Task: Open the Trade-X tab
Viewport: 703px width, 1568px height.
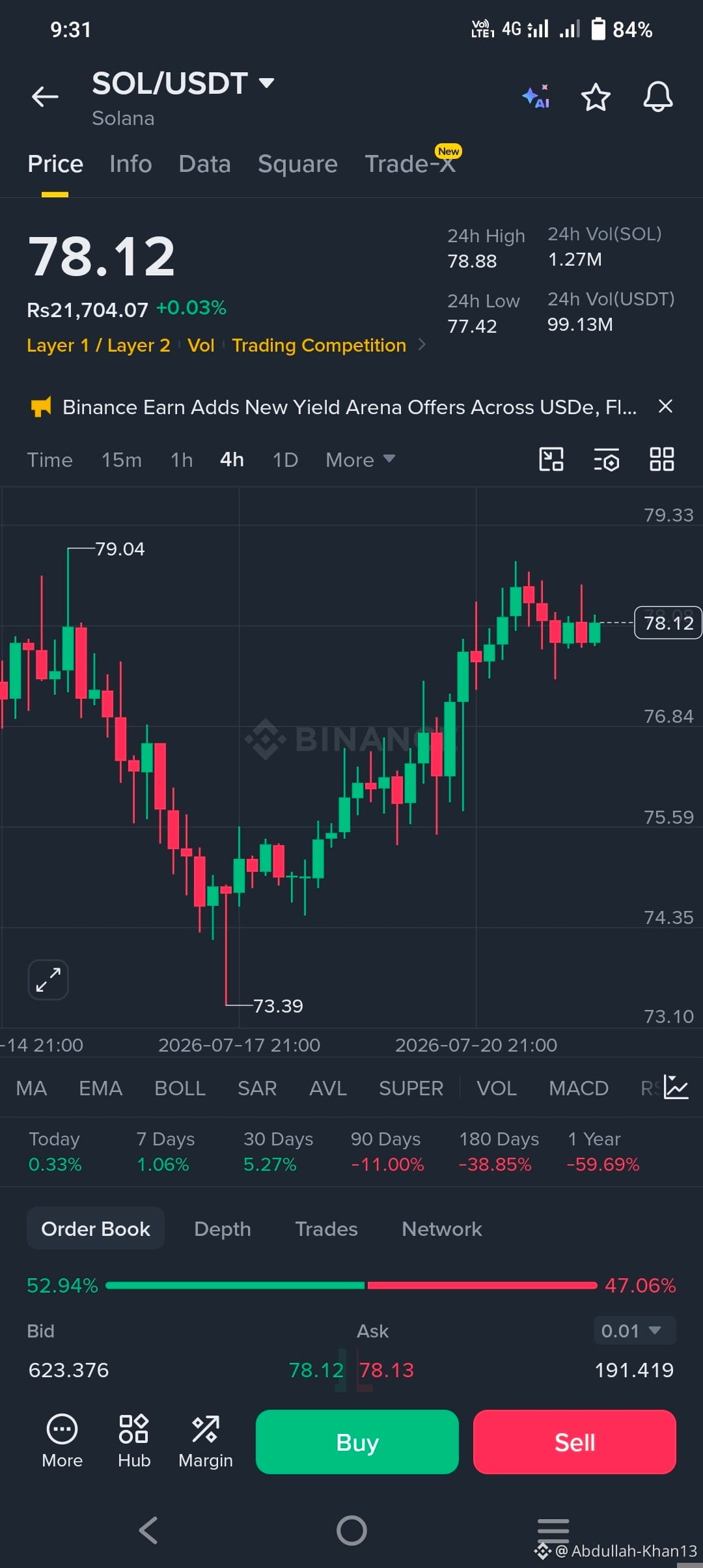Action: (x=410, y=164)
